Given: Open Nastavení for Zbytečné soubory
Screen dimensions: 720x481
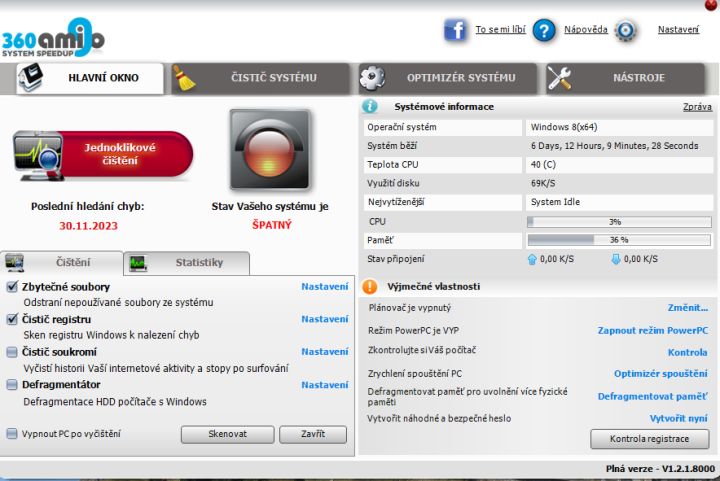Looking at the screenshot, I should [x=325, y=287].
